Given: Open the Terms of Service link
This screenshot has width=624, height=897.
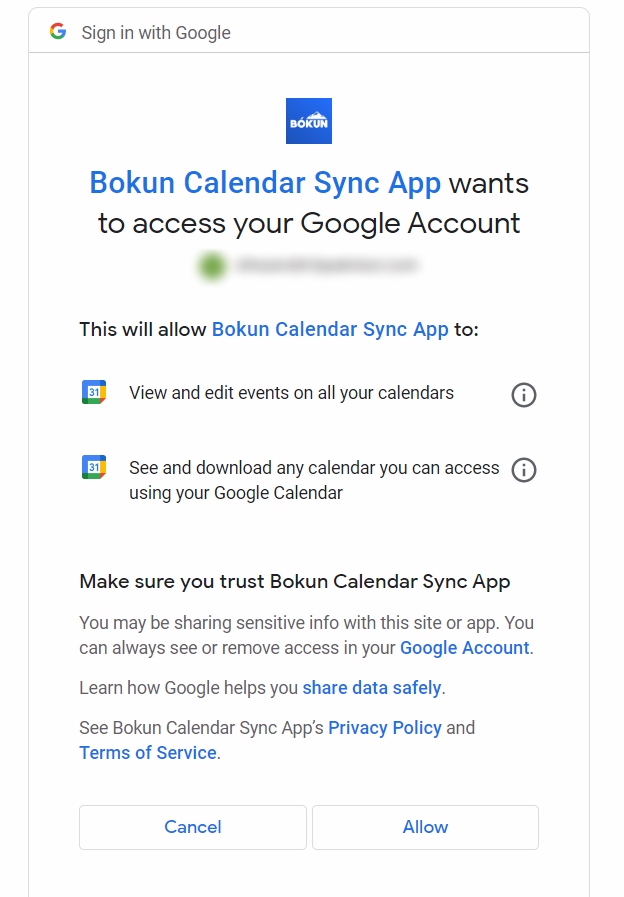Looking at the screenshot, I should pyautogui.click(x=148, y=753).
